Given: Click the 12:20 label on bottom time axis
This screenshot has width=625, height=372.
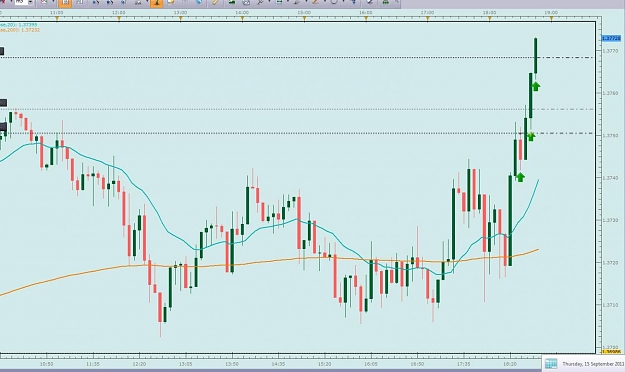Looking at the screenshot, I should click(139, 364).
